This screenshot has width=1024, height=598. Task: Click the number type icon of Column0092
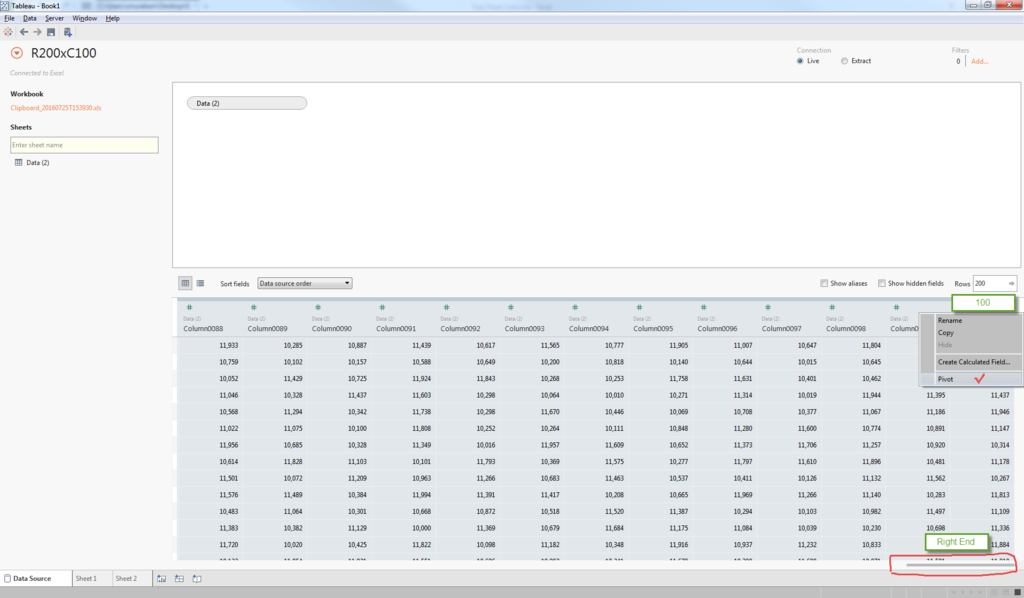(x=447, y=307)
